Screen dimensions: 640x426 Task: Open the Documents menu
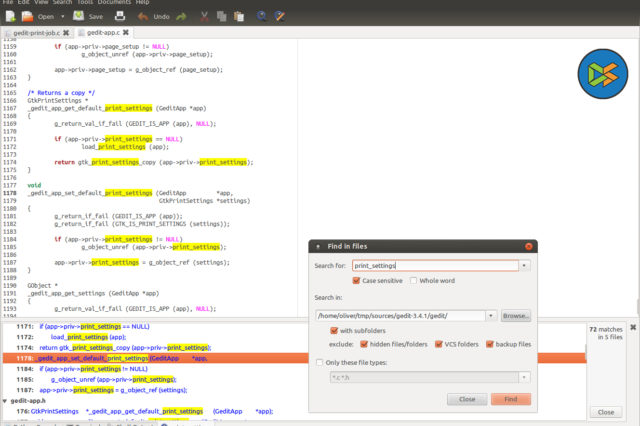pyautogui.click(x=111, y=3)
